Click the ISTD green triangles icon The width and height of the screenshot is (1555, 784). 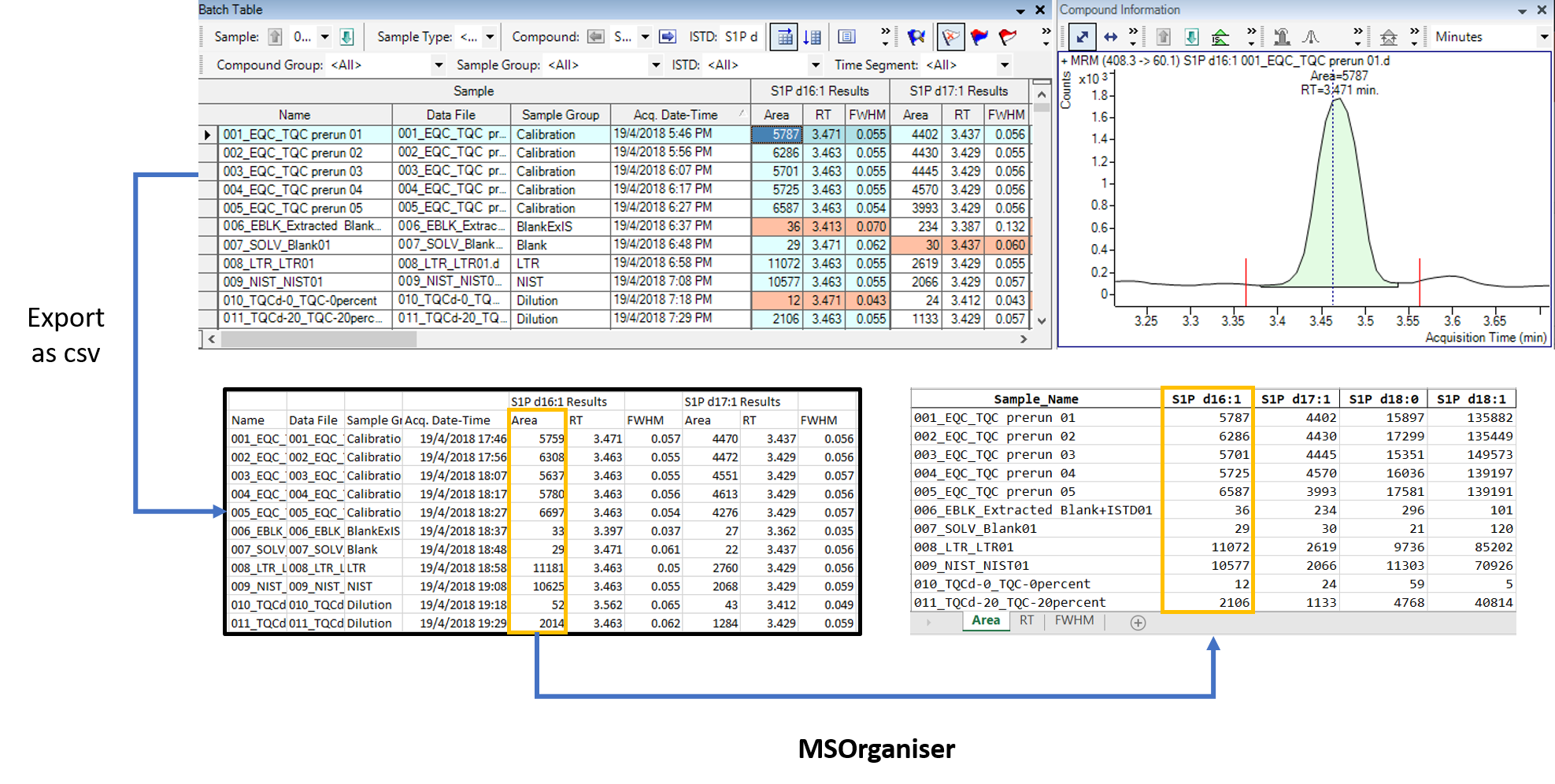(1220, 37)
